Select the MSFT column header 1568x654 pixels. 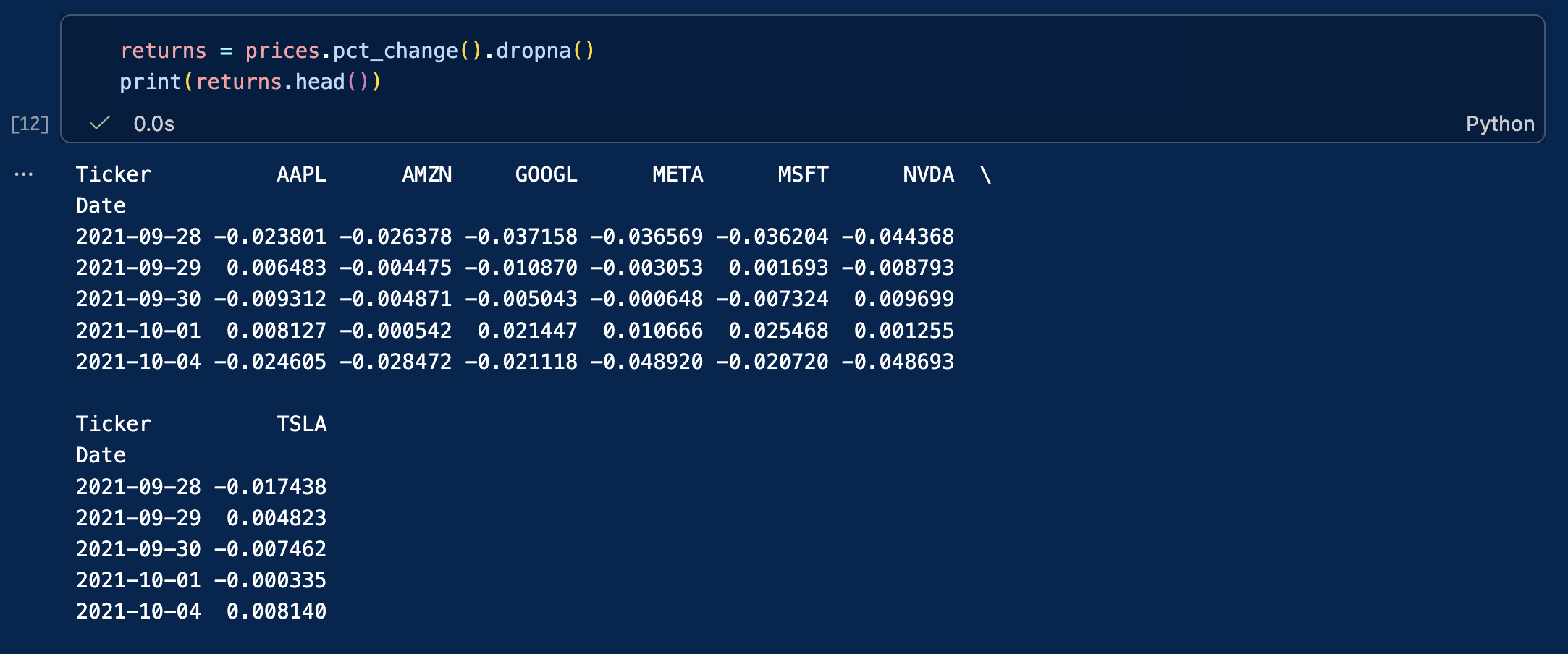[804, 174]
